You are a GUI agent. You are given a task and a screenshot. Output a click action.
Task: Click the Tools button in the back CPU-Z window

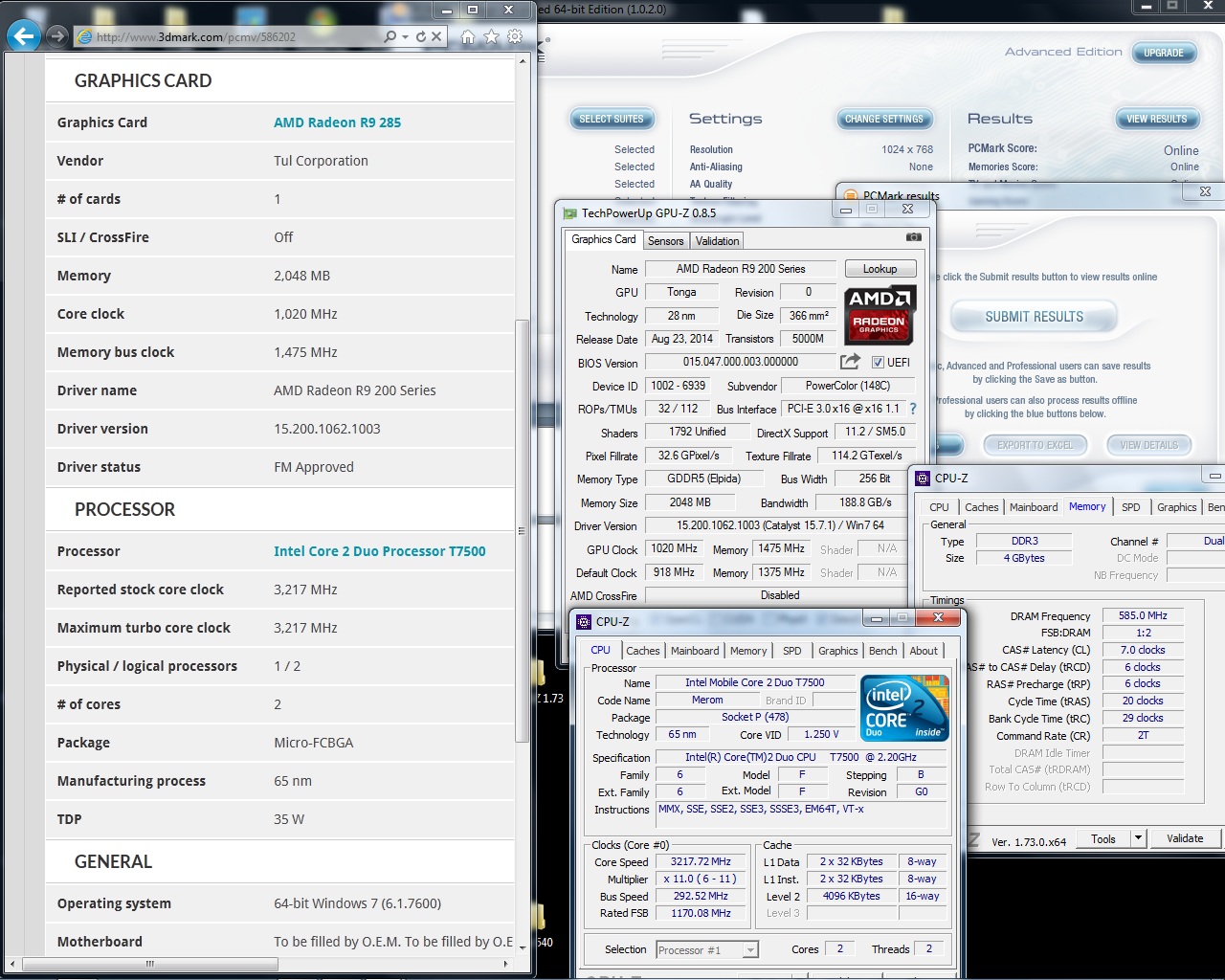[1103, 838]
